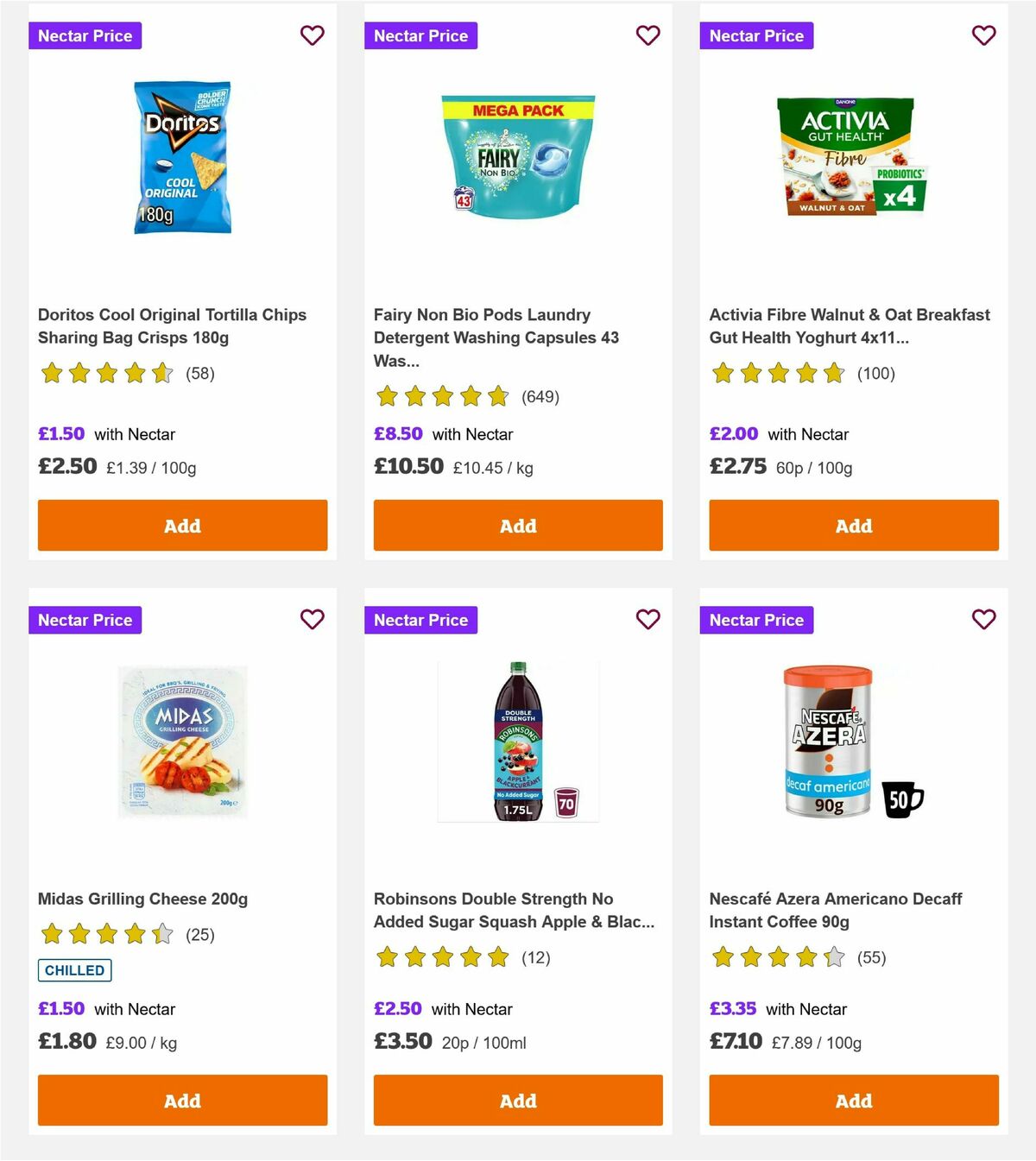This screenshot has width=1036, height=1161.
Task: Click the Activia Fibre Walnut & Oat title
Action: (x=849, y=326)
